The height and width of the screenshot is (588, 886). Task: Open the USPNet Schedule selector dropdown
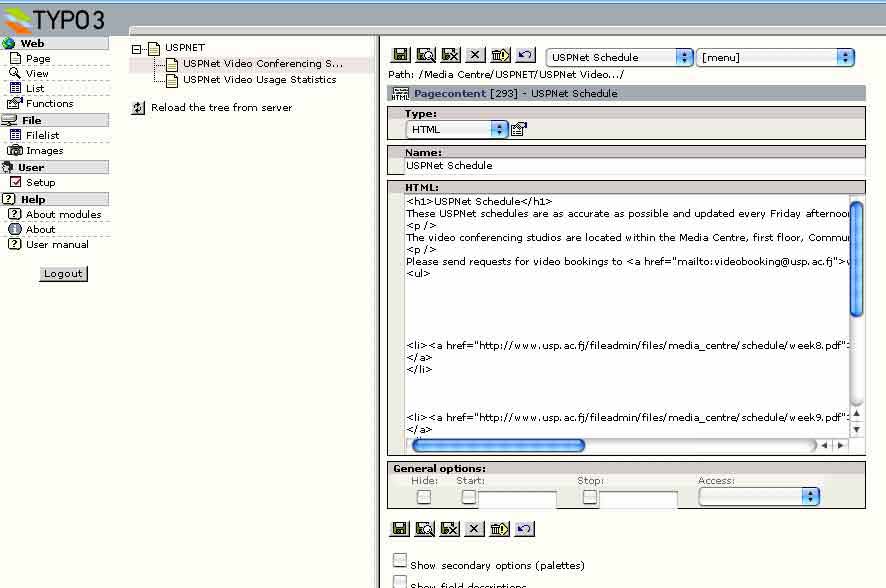click(x=619, y=57)
